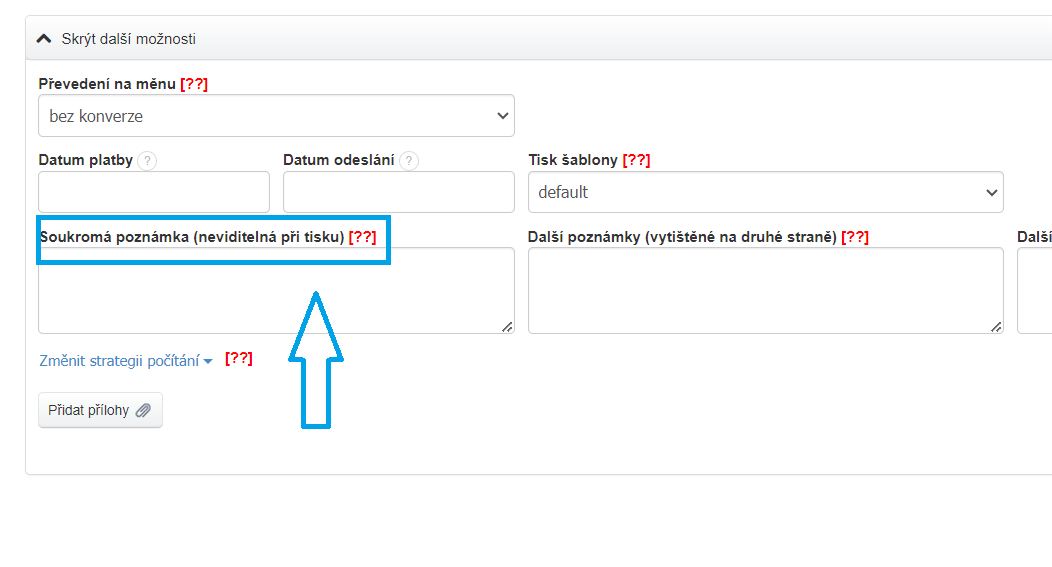
Task: Click question mark icon next to Datum platby
Action: pyautogui.click(x=147, y=161)
